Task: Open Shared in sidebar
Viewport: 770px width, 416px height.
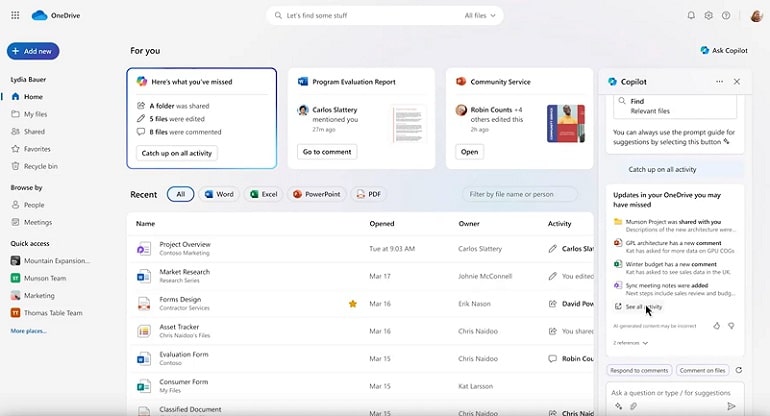Action: (28, 132)
